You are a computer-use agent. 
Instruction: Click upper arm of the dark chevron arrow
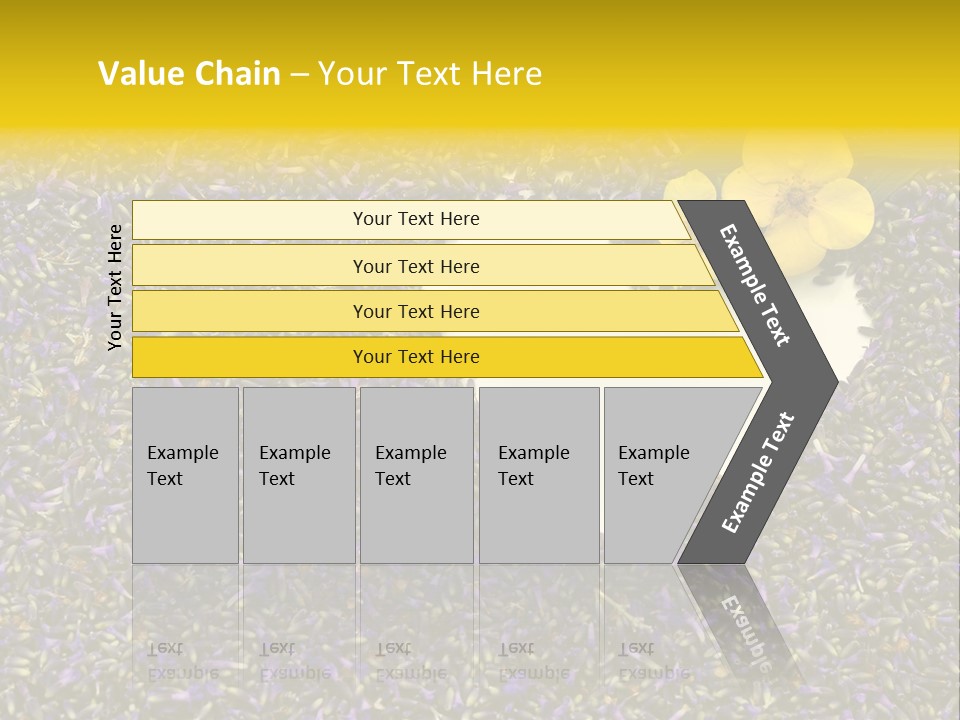757,286
